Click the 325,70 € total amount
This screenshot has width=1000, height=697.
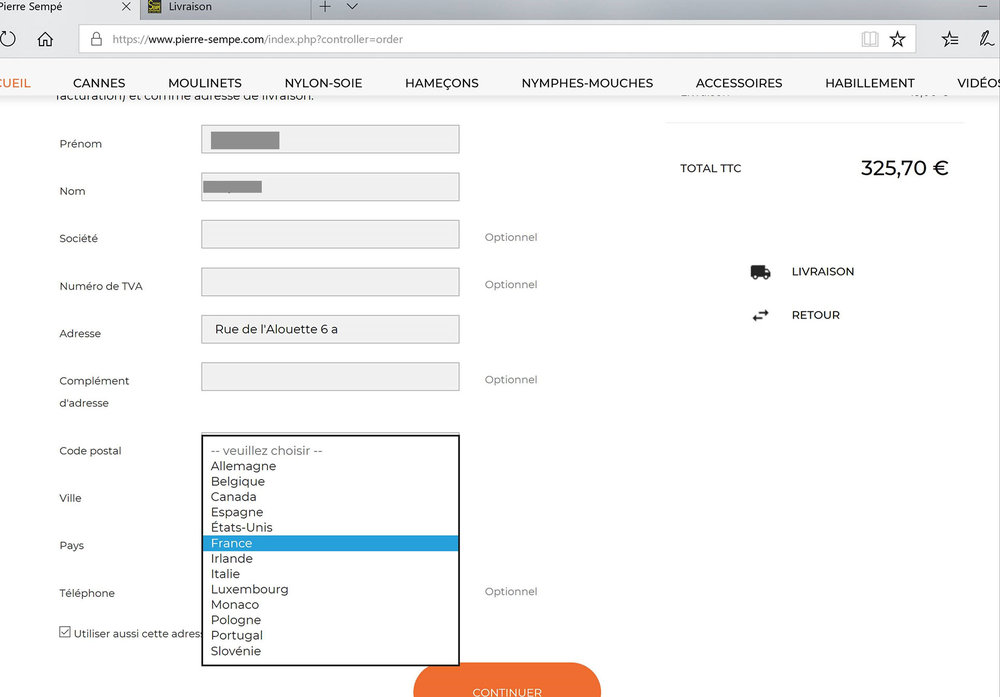[x=904, y=168]
